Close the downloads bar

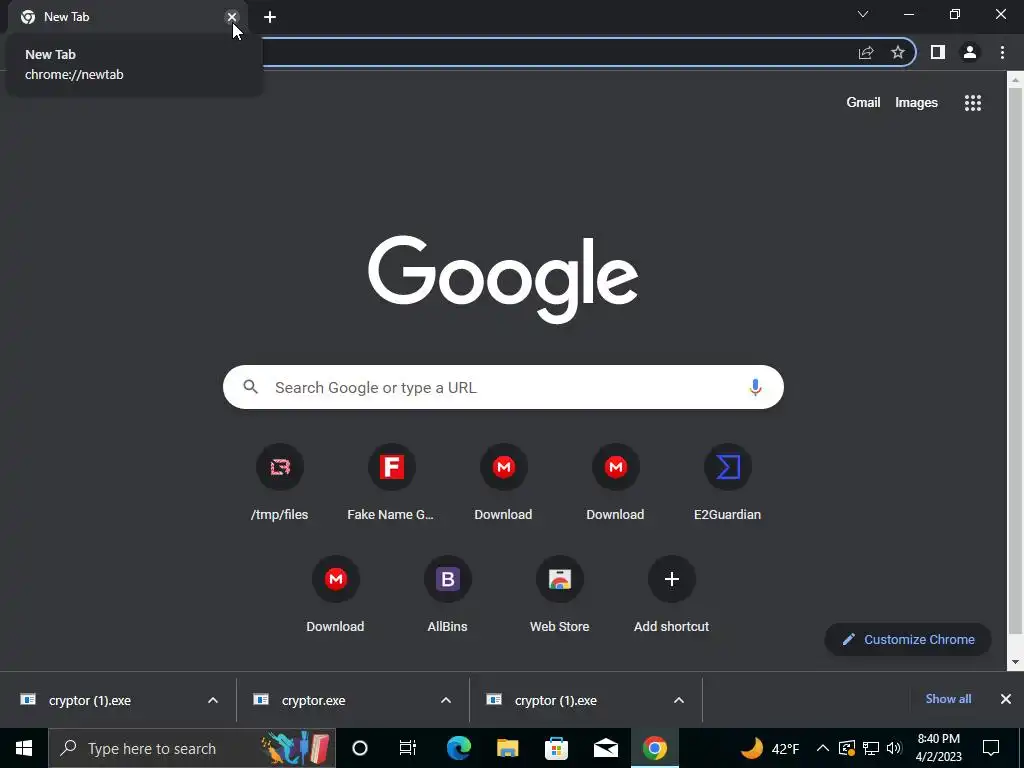pyautogui.click(x=1006, y=699)
